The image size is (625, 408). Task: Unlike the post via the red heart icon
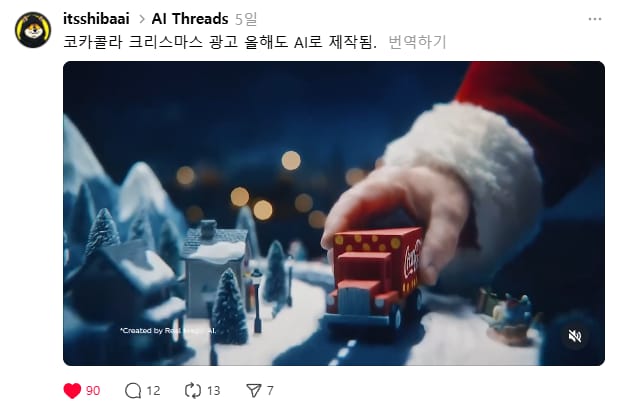click(x=72, y=390)
